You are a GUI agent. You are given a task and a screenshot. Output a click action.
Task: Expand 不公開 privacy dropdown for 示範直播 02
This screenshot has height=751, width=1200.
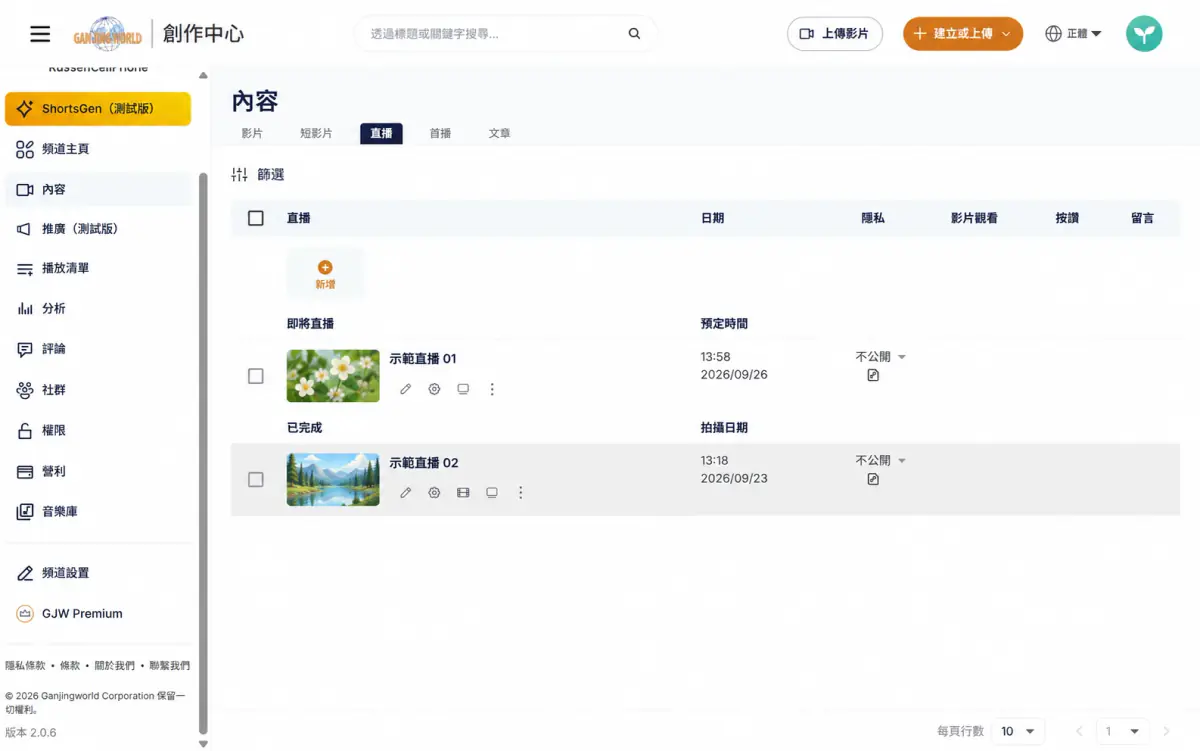click(881, 461)
